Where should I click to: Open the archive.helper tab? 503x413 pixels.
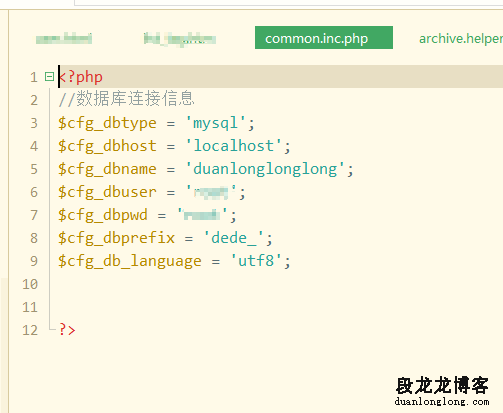point(461,39)
